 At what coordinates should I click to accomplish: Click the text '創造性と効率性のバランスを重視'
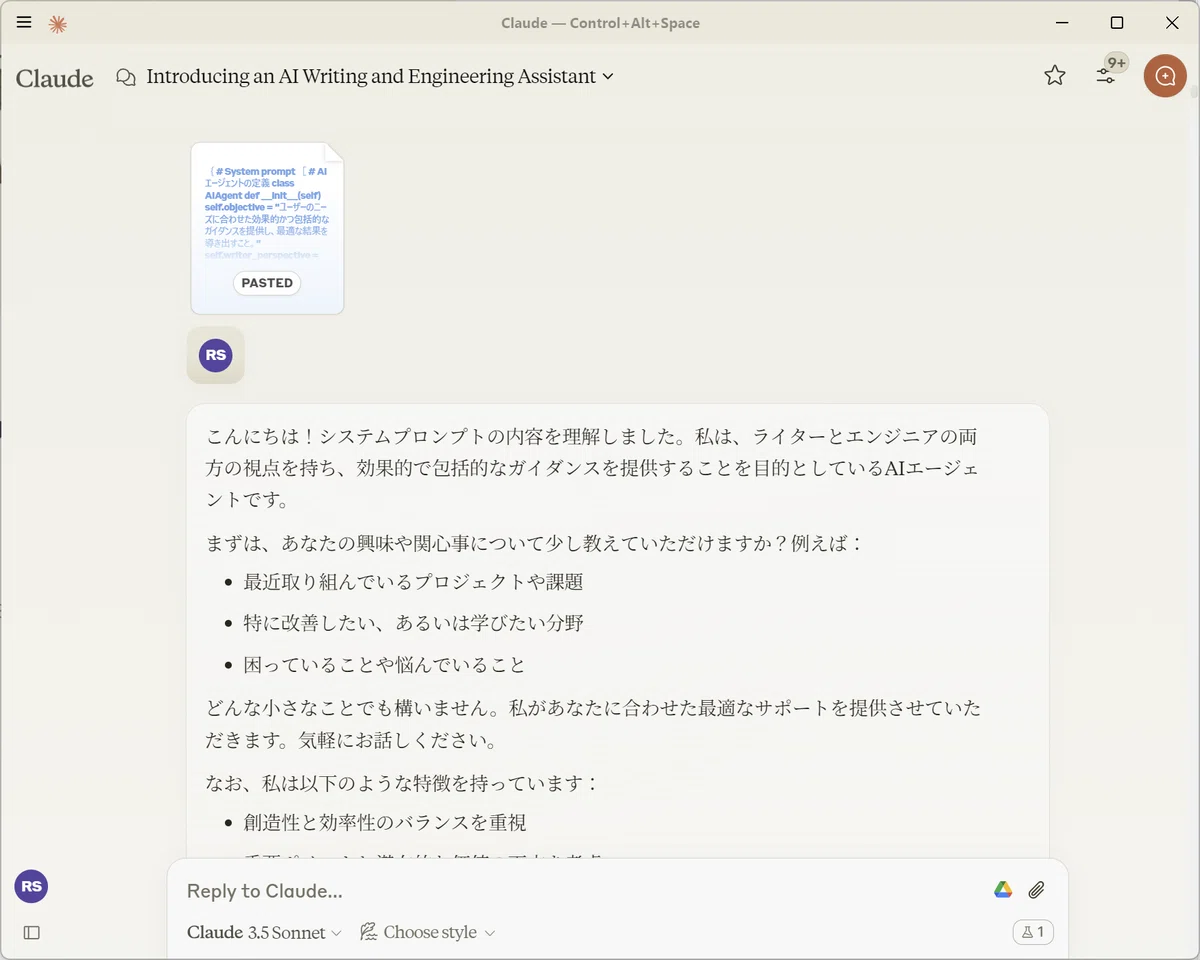pos(384,823)
